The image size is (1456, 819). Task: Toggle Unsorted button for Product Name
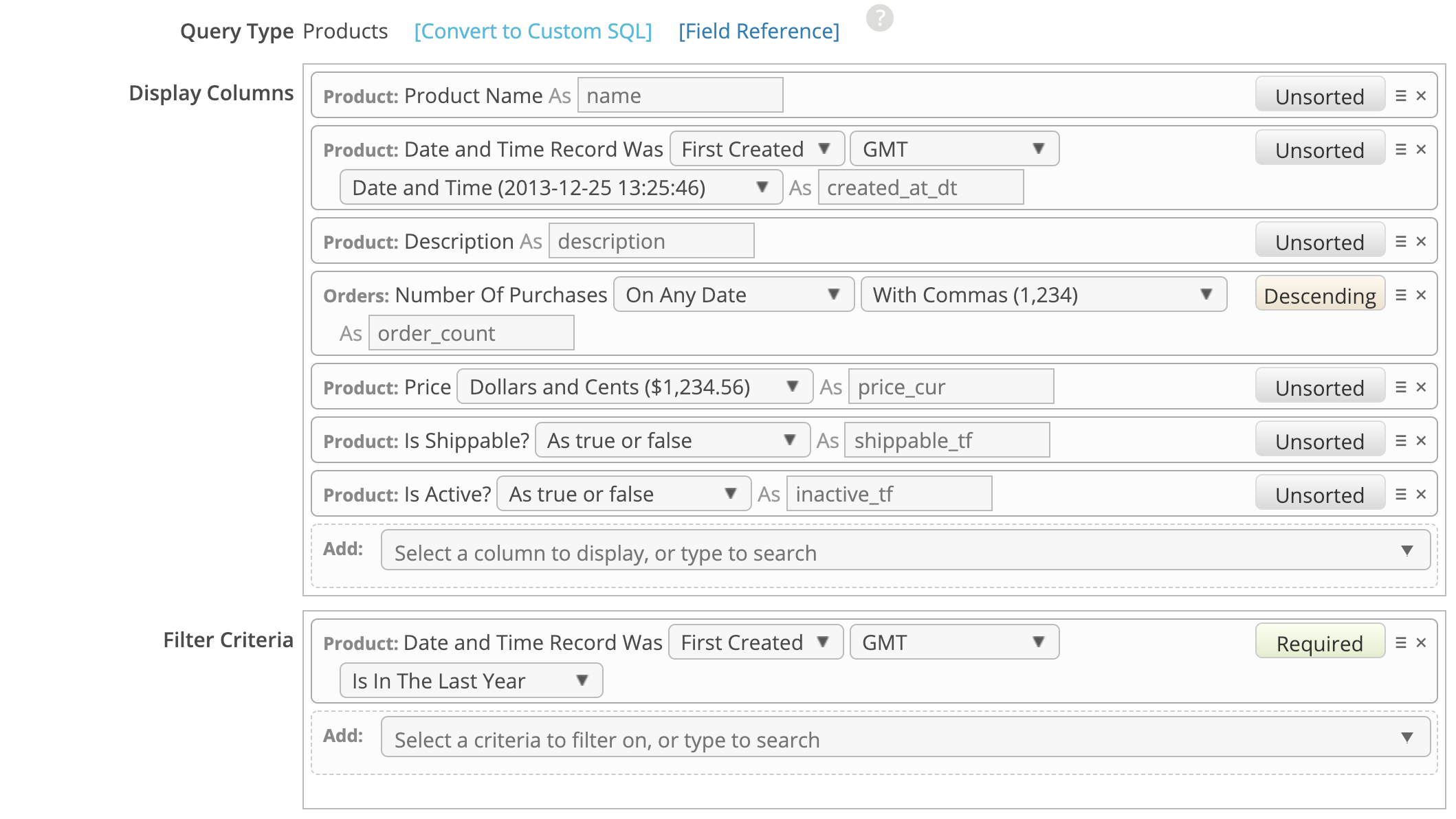click(x=1319, y=96)
